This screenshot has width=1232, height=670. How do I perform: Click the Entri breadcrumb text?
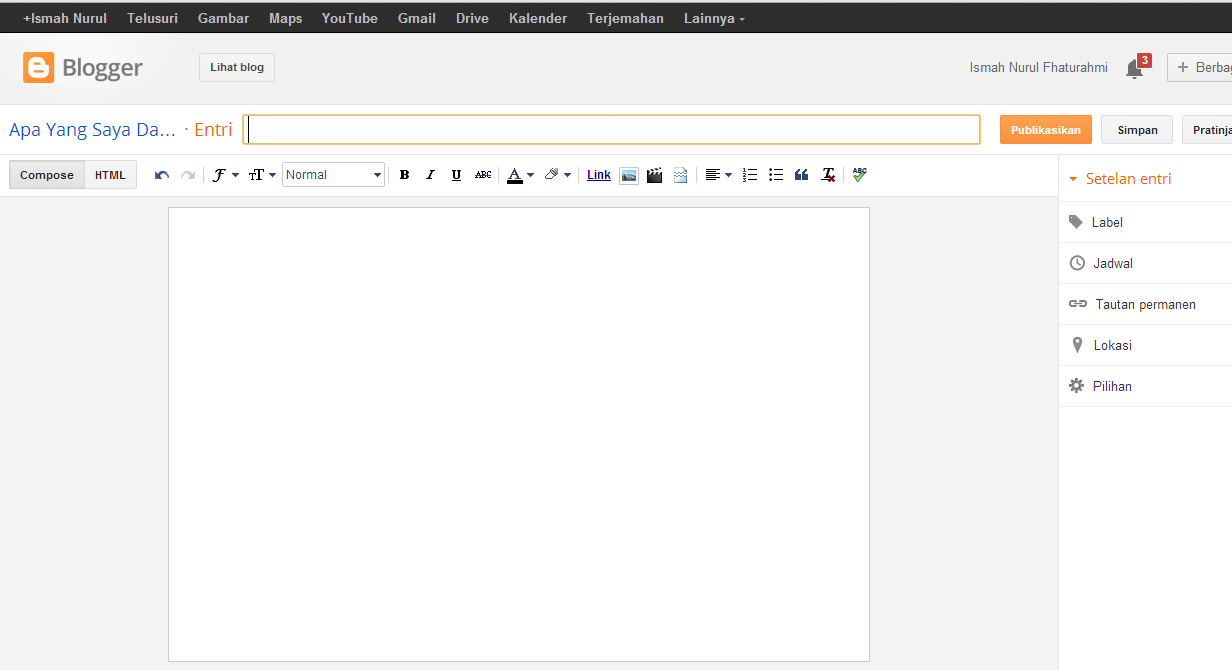pyautogui.click(x=213, y=130)
